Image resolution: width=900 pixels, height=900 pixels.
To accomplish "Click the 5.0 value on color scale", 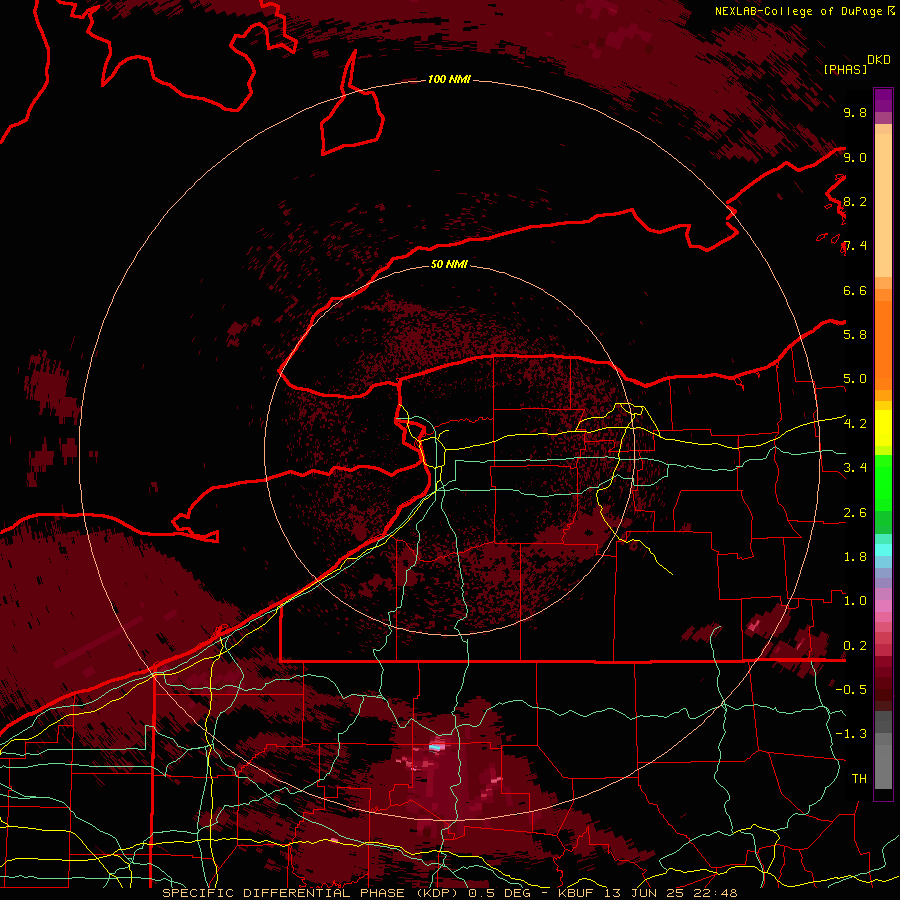I will [854, 379].
